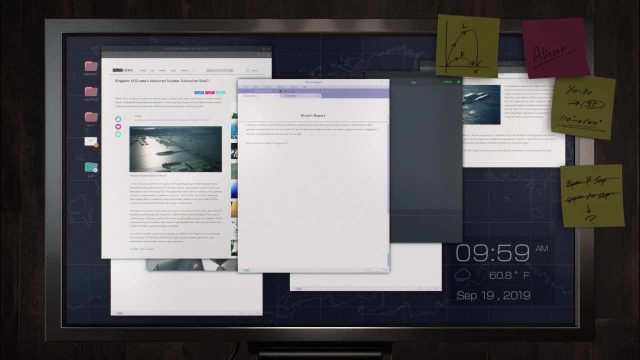Screen dimensions: 640x360
Task: Click the blue share button under headline
Action: point(199,93)
